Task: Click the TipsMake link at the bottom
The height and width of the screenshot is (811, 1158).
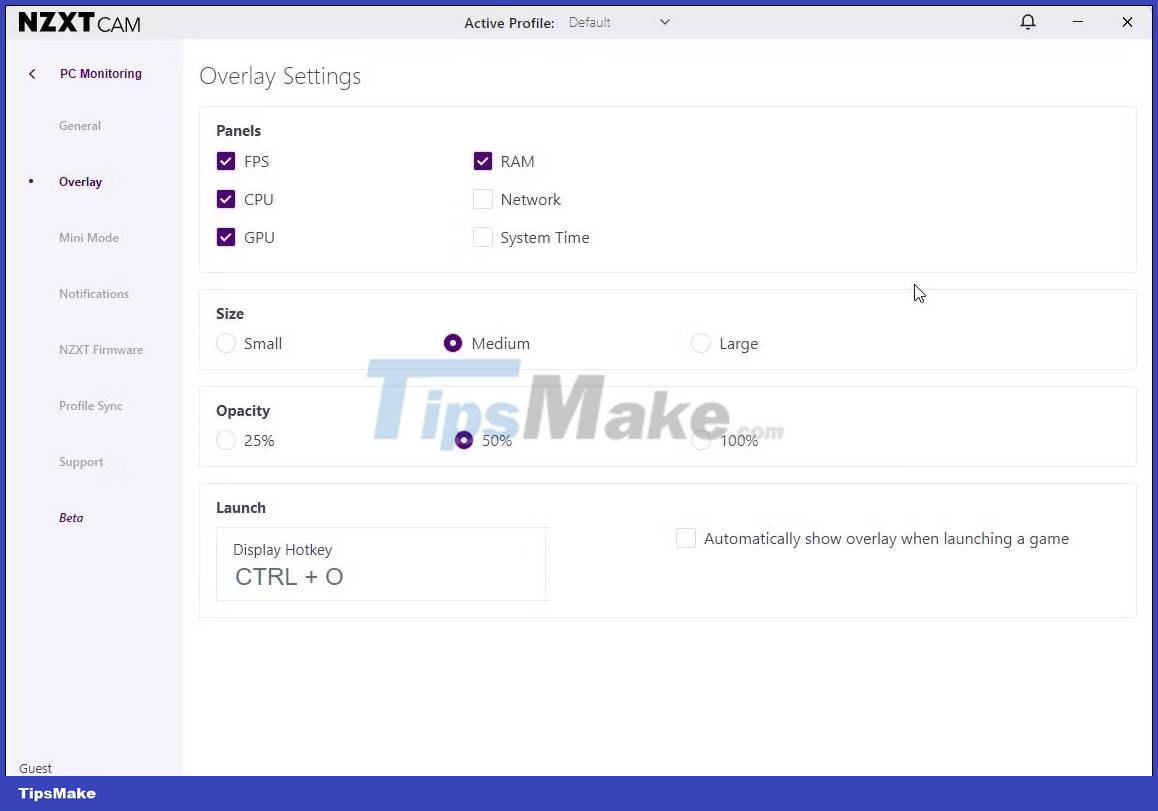Action: coord(56,793)
